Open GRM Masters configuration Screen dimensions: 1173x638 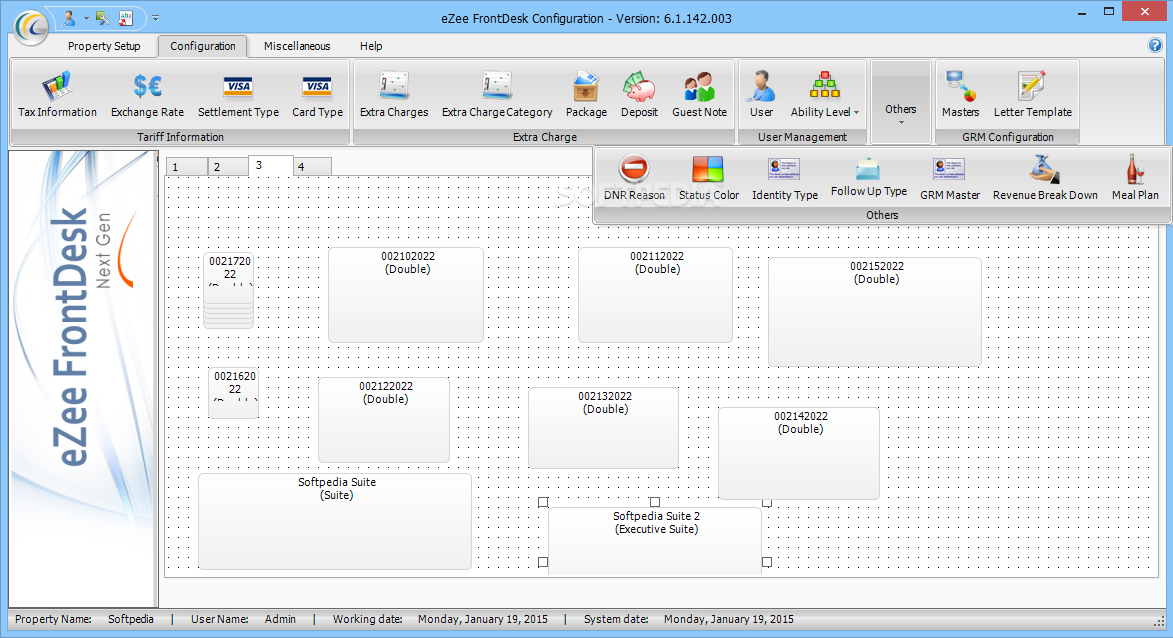[961, 95]
